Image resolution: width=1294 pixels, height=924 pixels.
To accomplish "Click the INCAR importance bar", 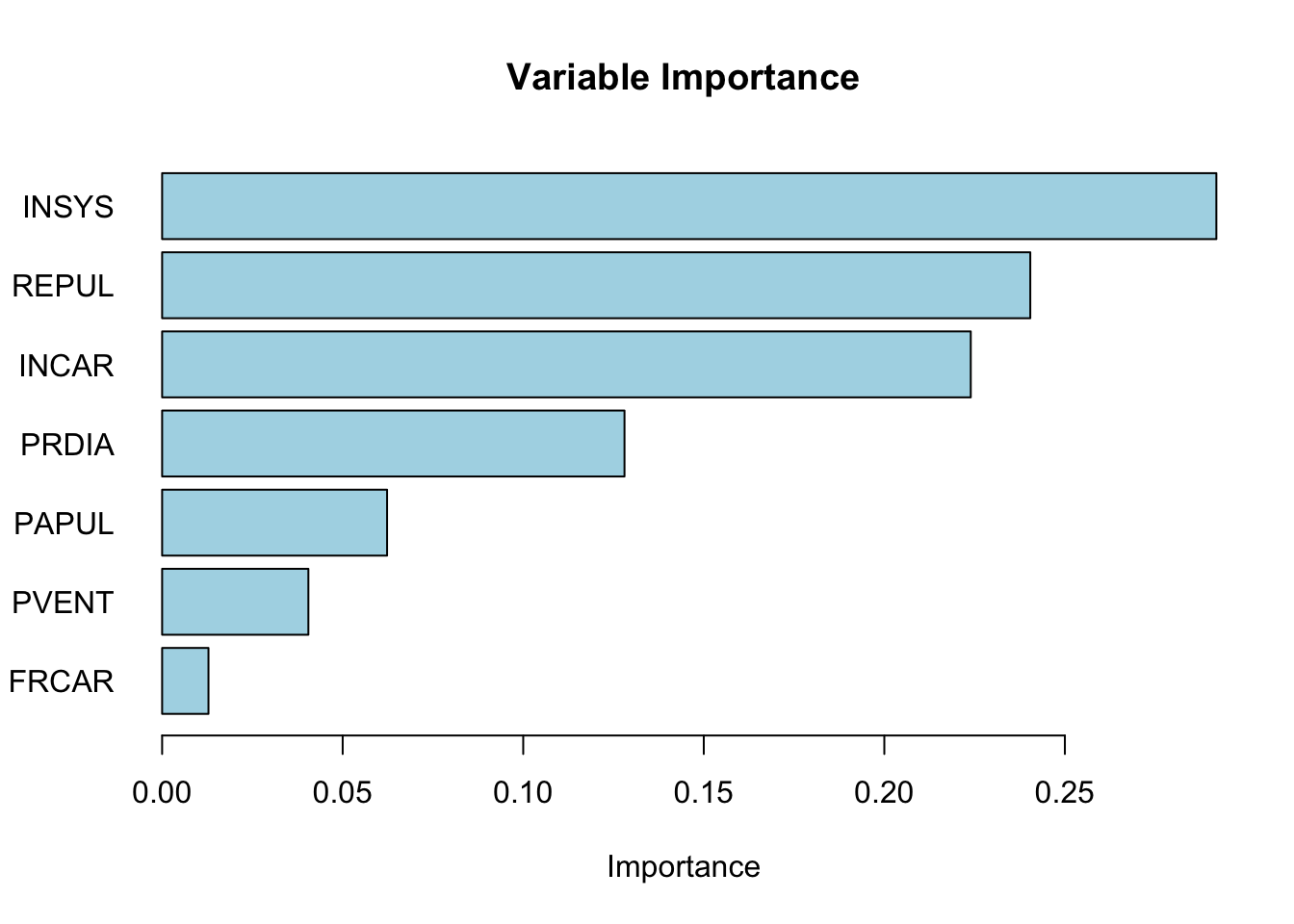I will point(566,364).
